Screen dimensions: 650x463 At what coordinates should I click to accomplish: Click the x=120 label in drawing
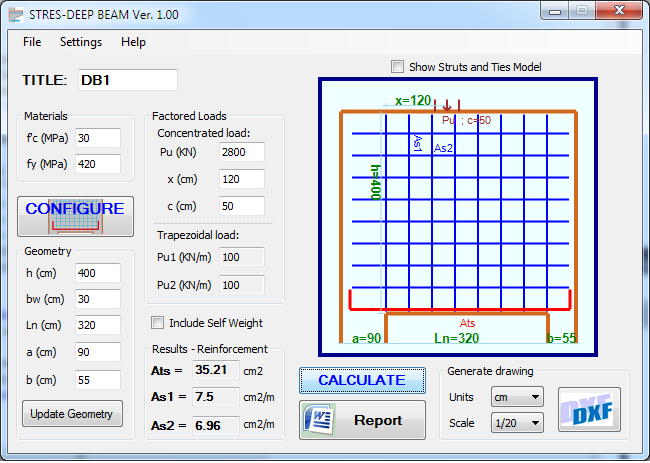pos(413,100)
